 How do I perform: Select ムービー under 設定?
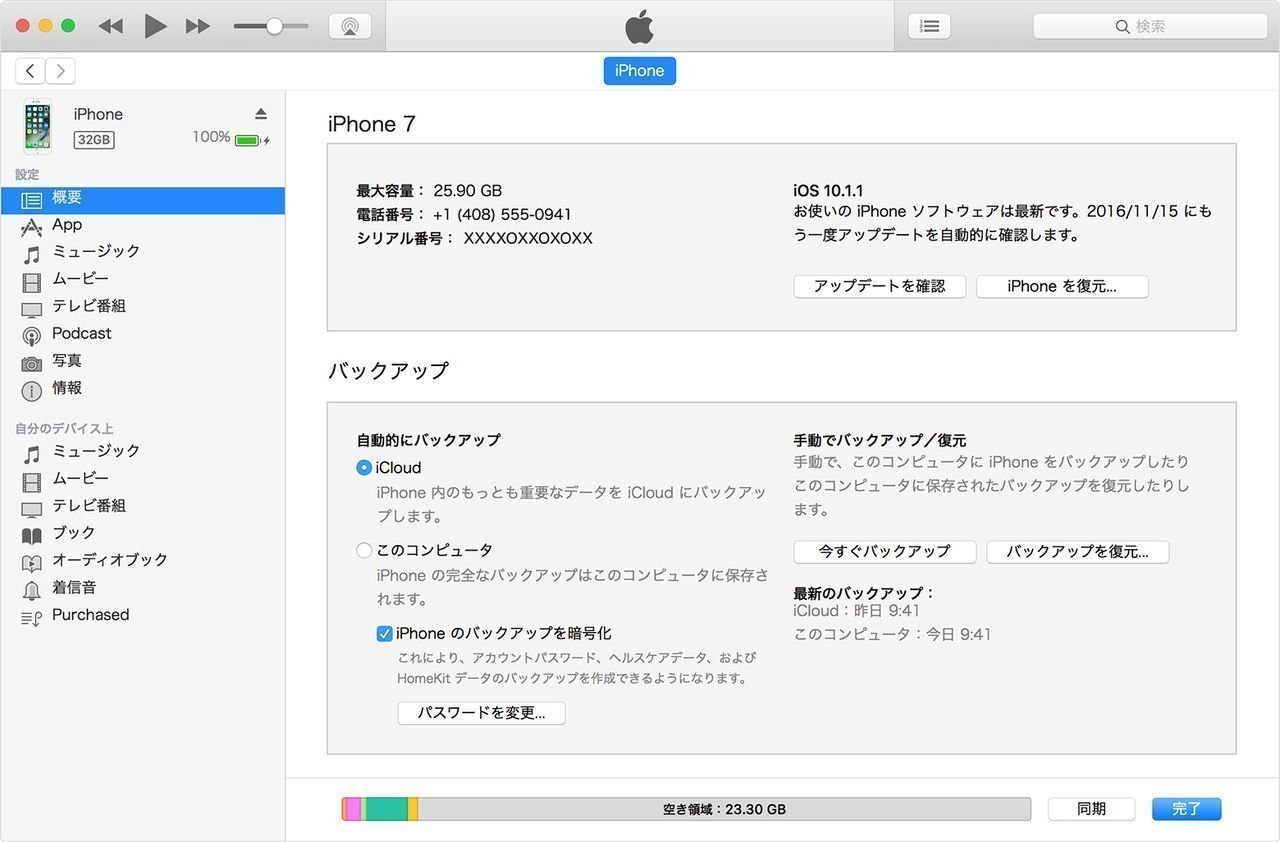point(80,278)
